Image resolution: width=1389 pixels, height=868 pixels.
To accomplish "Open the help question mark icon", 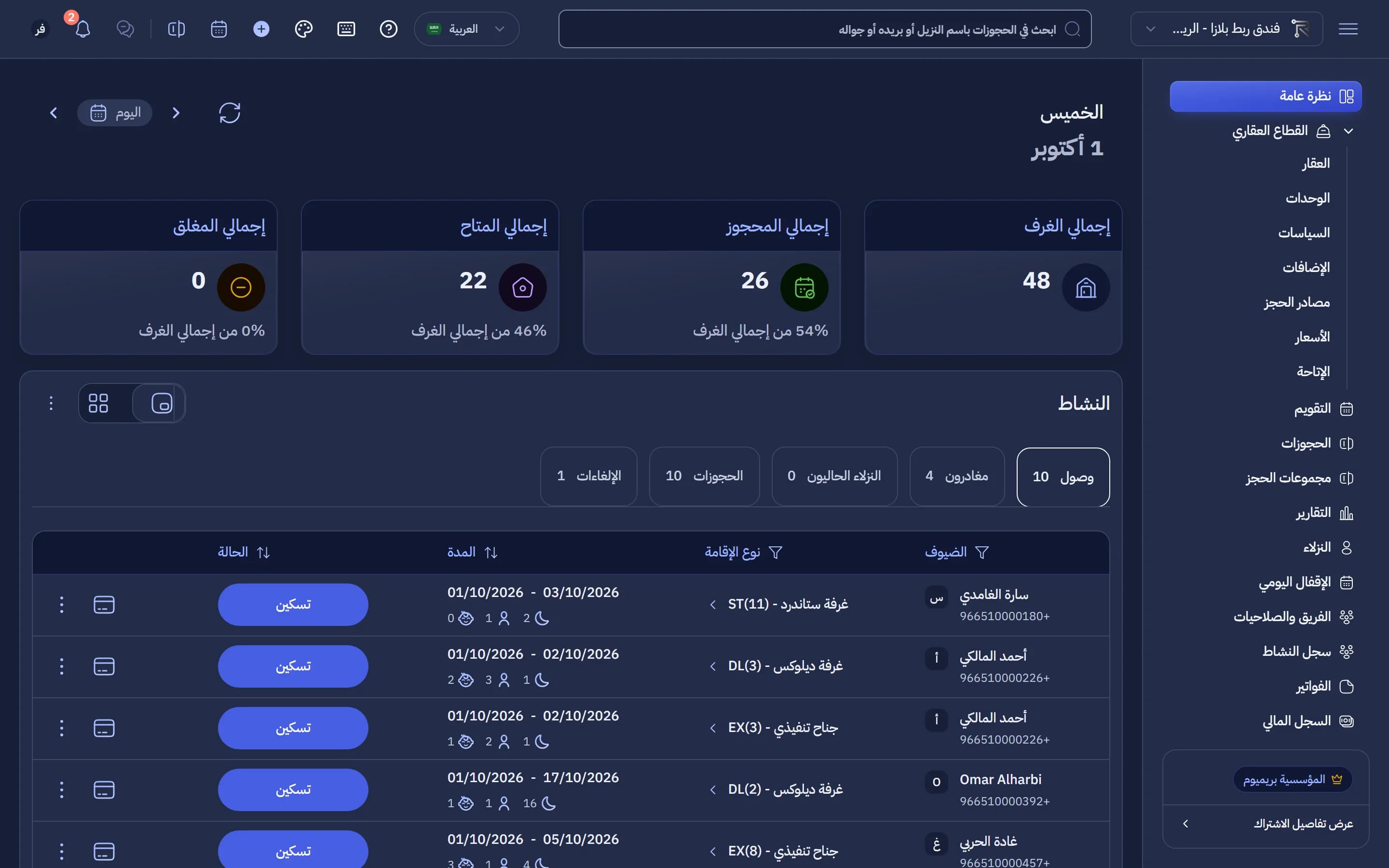I will point(389,29).
